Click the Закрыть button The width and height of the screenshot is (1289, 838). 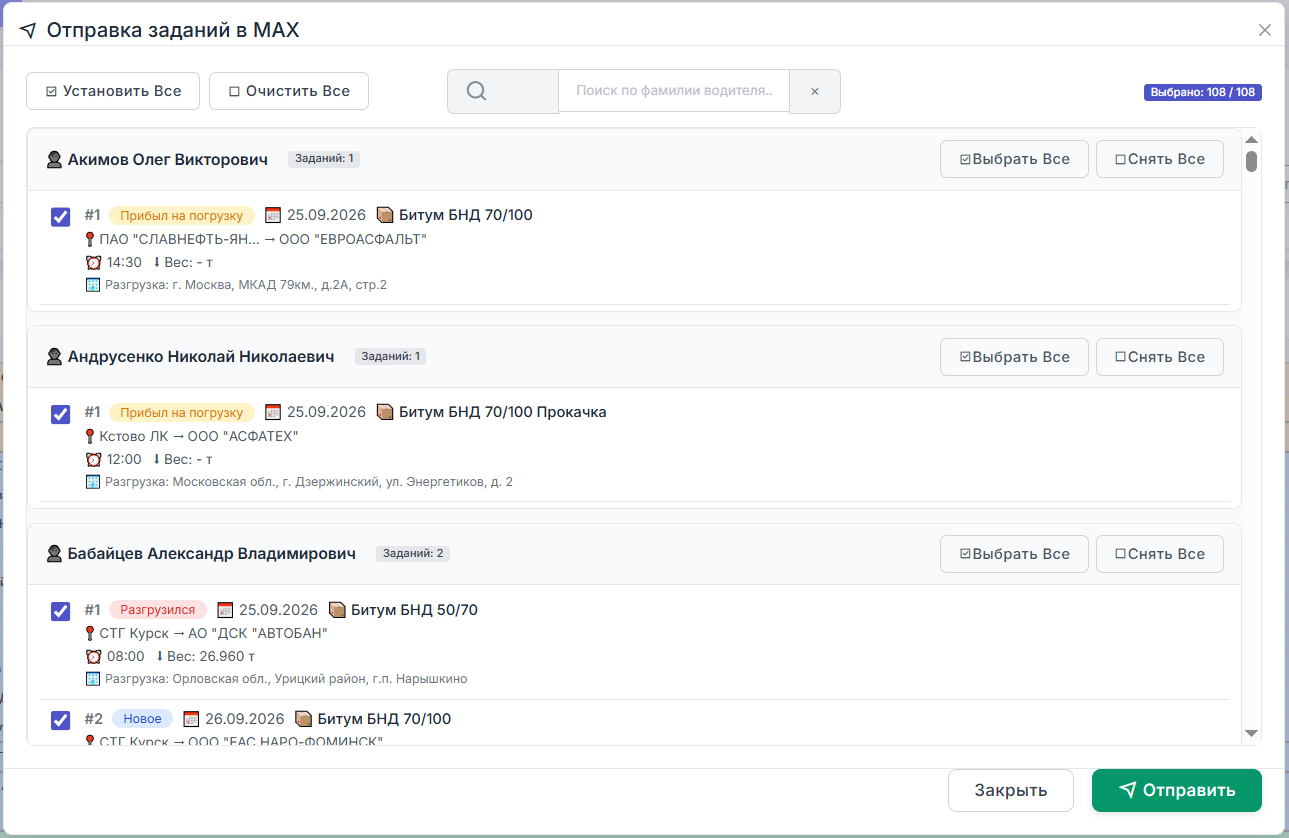(1010, 790)
